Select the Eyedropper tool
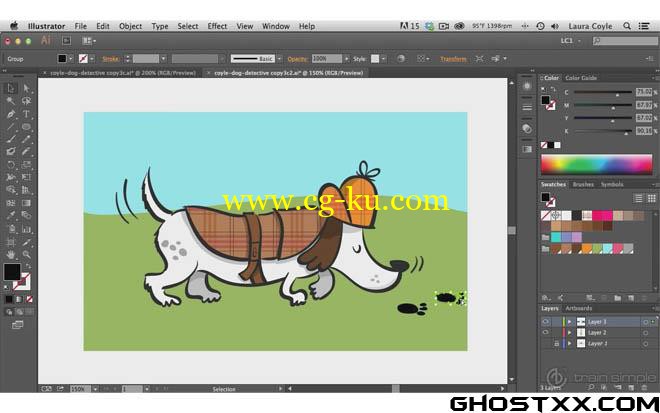The height and width of the screenshot is (413, 660). 11,216
